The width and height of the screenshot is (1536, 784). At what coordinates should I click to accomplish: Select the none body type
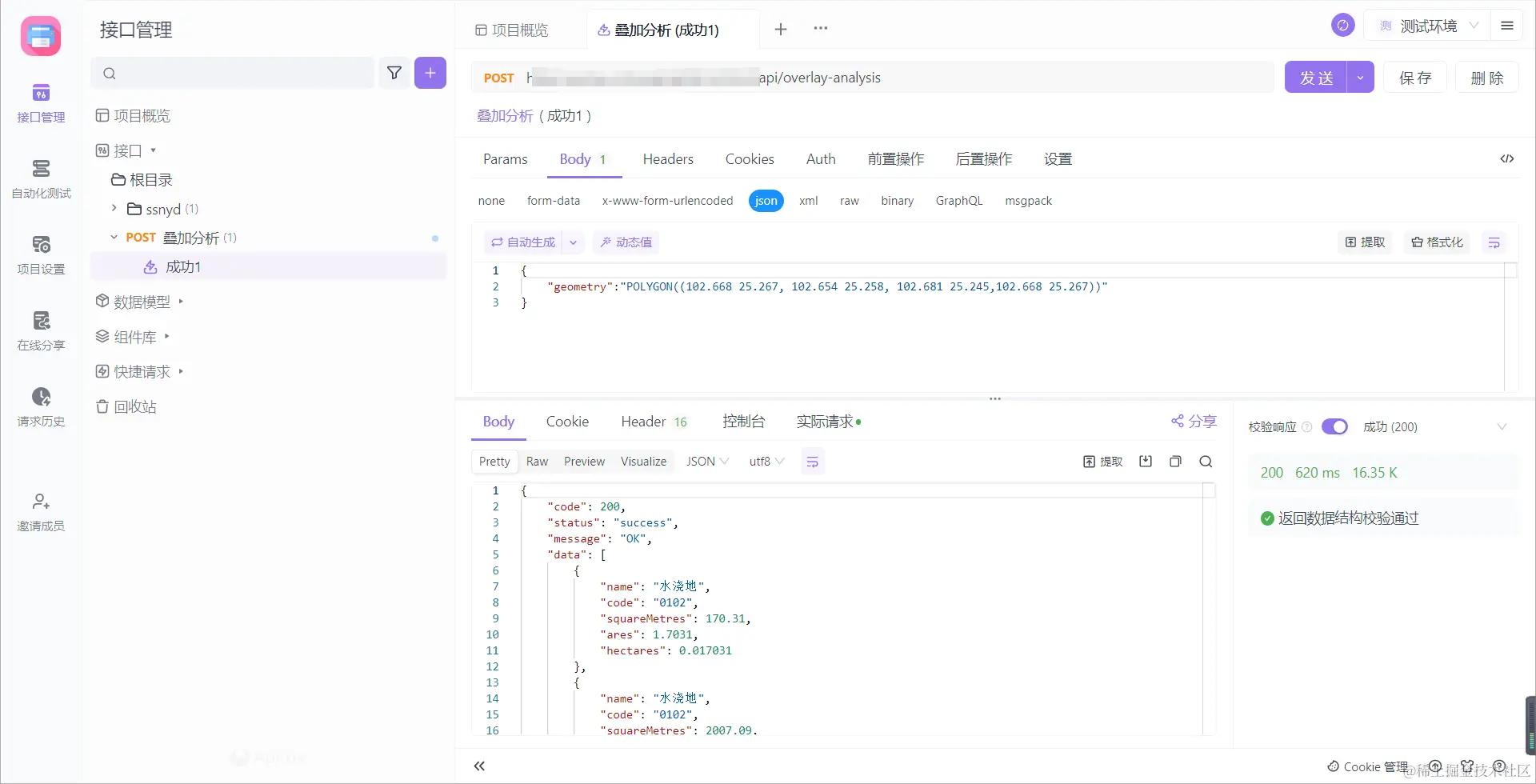(x=491, y=201)
